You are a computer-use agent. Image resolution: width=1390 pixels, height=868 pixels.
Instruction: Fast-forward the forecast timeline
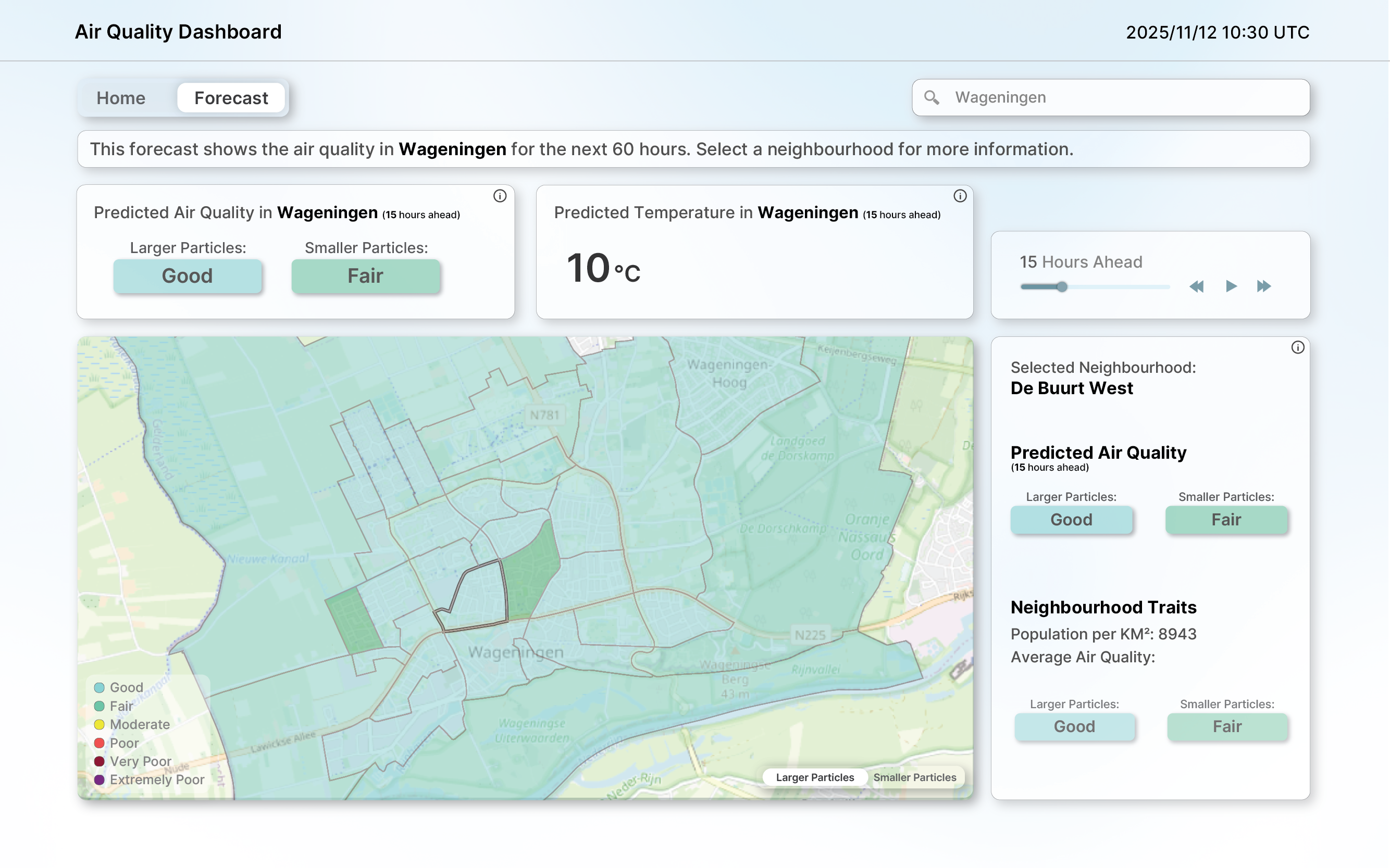[x=1263, y=286]
